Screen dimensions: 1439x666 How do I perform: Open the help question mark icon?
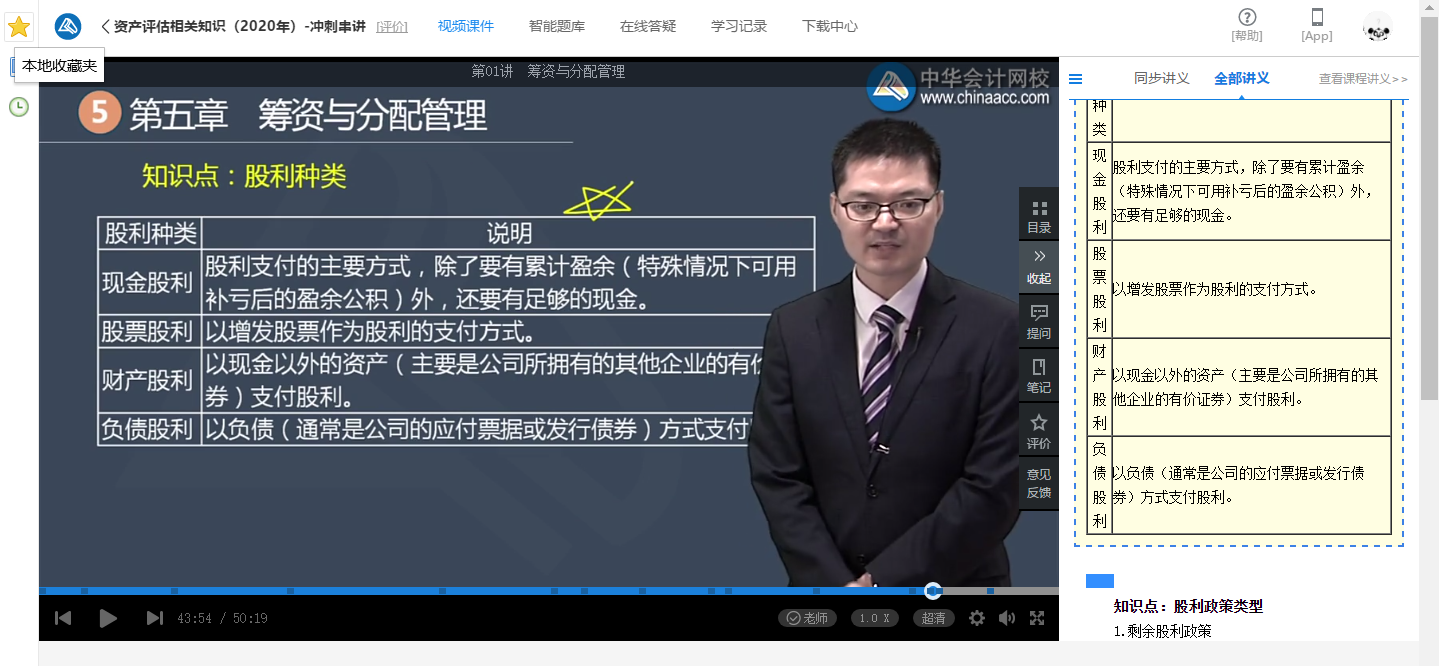[1247, 17]
